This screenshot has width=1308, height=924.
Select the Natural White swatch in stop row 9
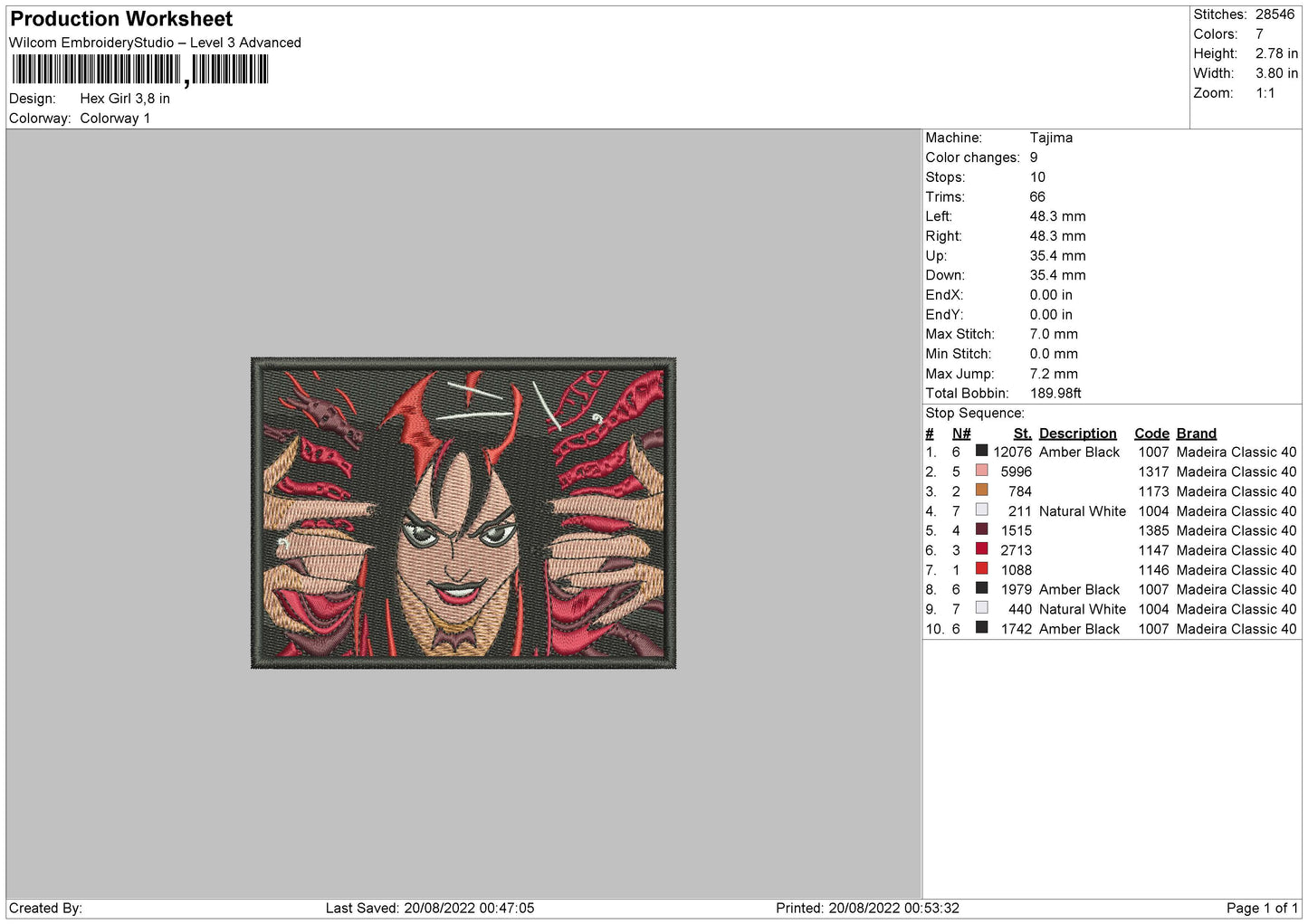point(981,608)
